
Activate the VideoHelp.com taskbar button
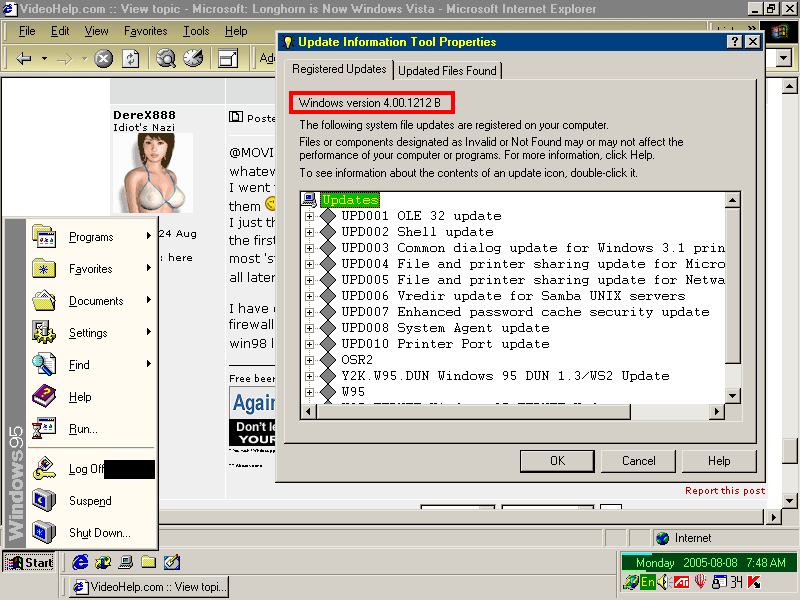click(149, 587)
